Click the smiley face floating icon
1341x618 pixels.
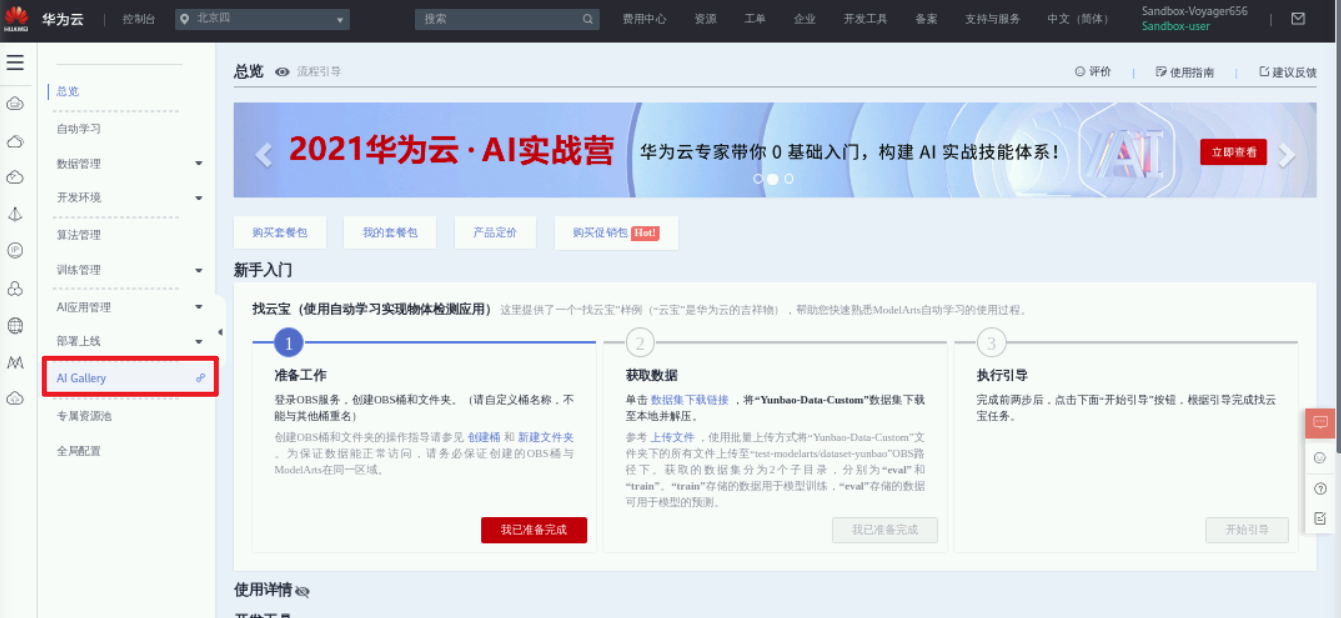[x=1320, y=458]
